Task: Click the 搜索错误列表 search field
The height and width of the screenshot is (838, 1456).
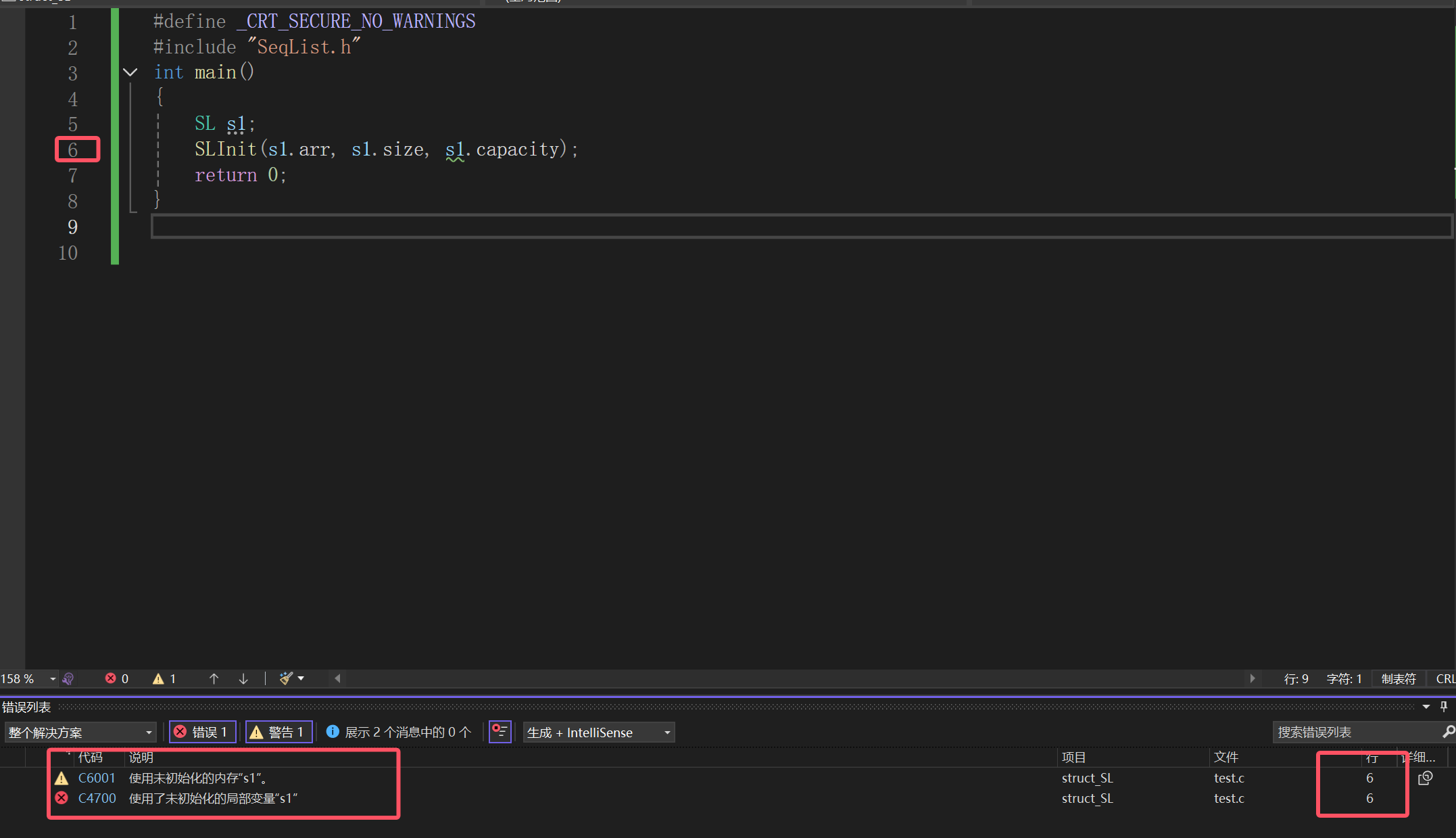Action: (1355, 732)
